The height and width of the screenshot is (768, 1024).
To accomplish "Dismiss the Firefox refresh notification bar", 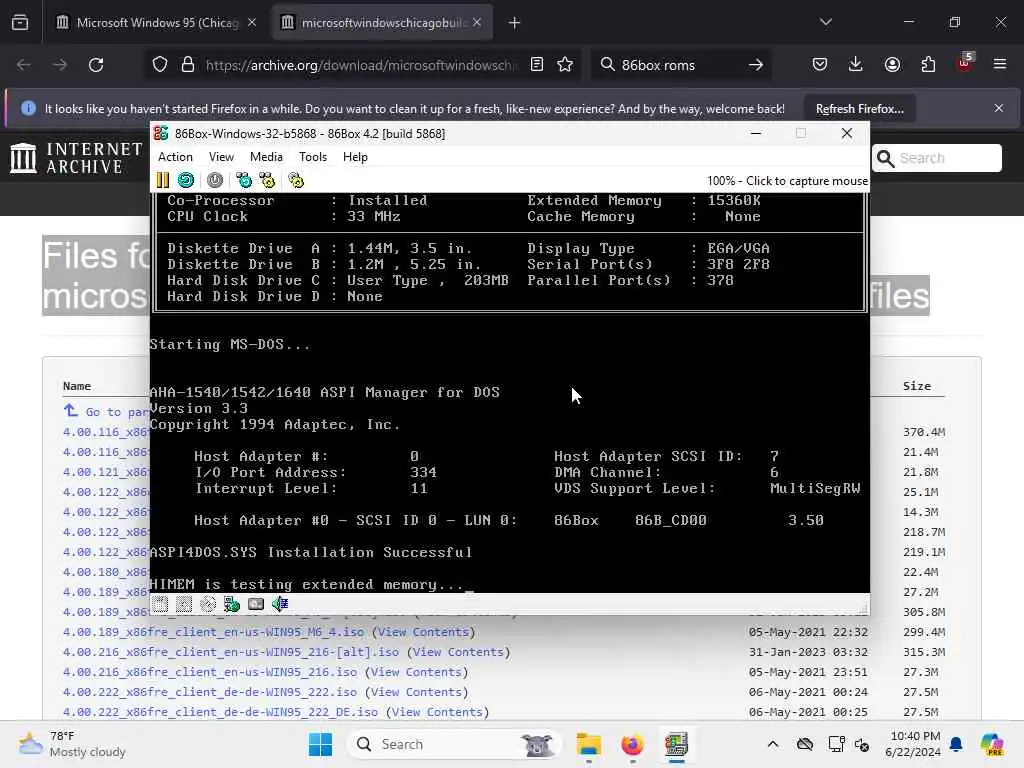I will click(x=999, y=108).
